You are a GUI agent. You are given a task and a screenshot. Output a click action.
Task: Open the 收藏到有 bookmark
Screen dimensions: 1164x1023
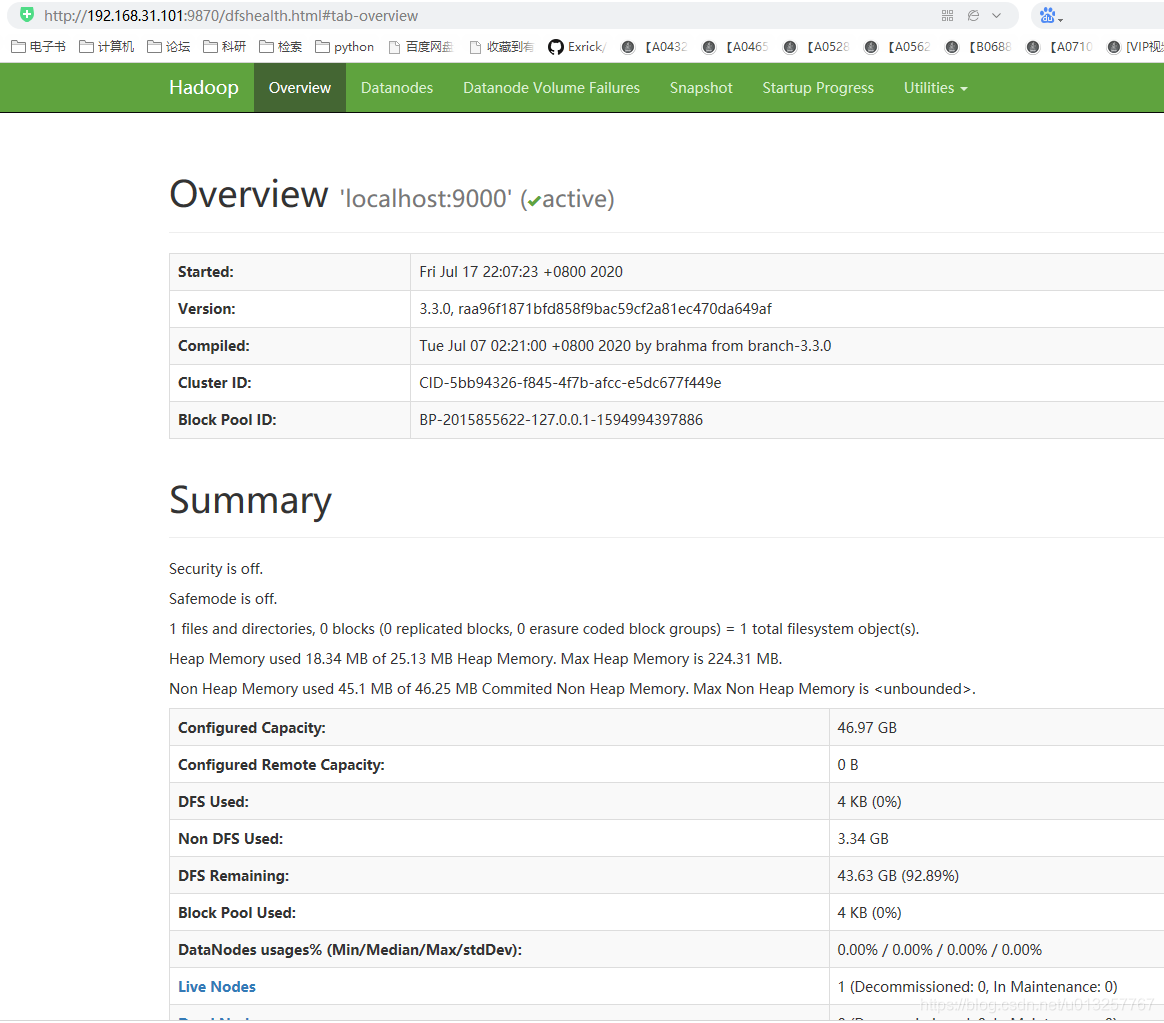[x=502, y=47]
